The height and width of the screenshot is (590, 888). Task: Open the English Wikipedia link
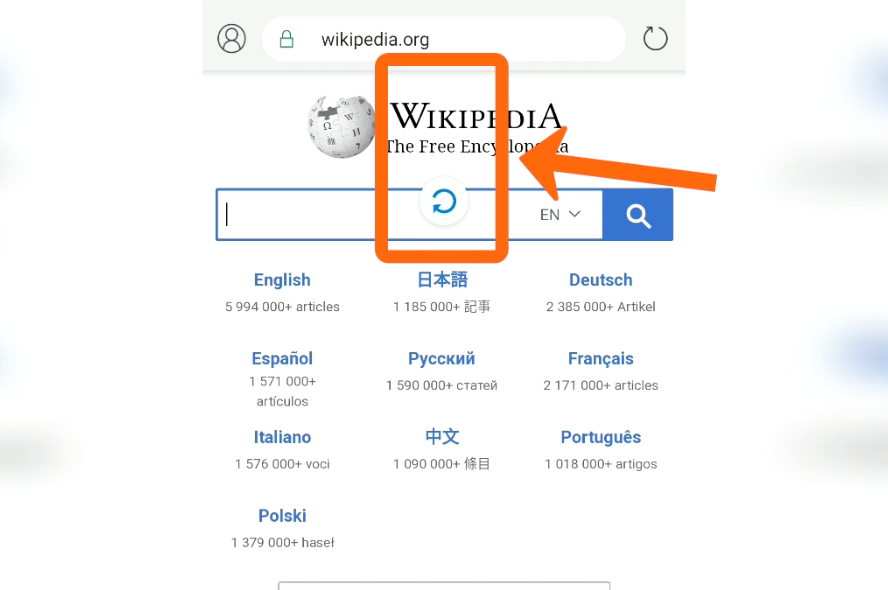(282, 280)
